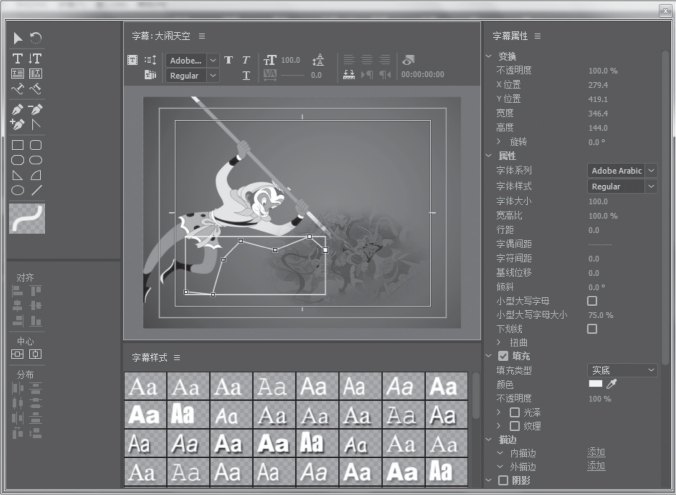Image resolution: width=676 pixels, height=495 pixels.
Task: Open 字幕样式 panel menu
Action: pyautogui.click(x=177, y=357)
